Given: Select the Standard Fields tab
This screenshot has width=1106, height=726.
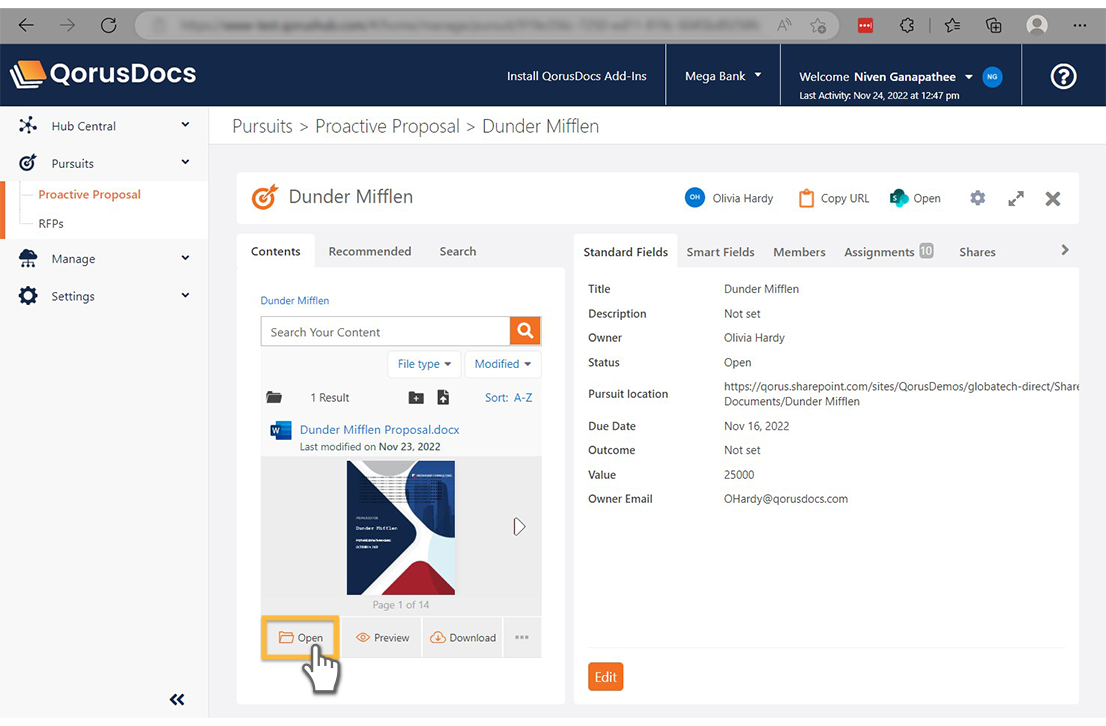Looking at the screenshot, I should point(626,252).
